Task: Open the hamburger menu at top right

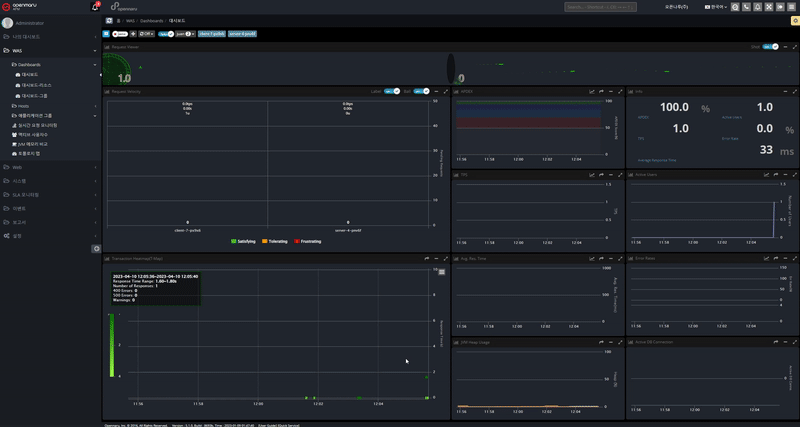Action: [x=792, y=7]
